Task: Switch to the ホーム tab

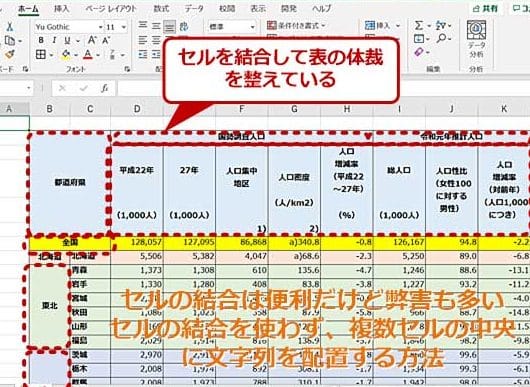Action: tap(28, 9)
